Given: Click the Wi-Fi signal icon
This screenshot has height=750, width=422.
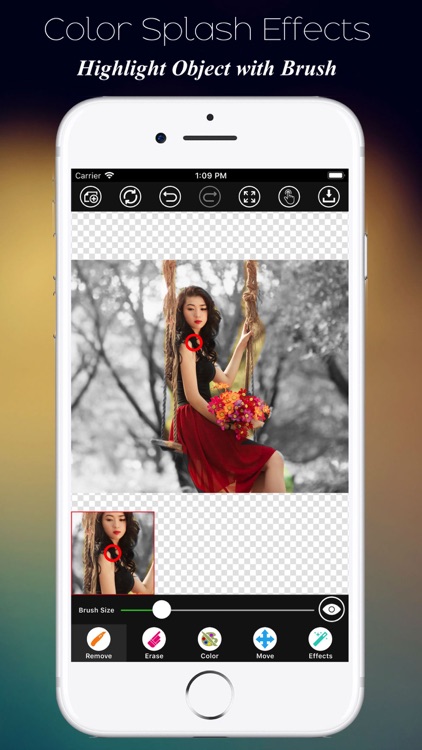Looking at the screenshot, I should 110,176.
